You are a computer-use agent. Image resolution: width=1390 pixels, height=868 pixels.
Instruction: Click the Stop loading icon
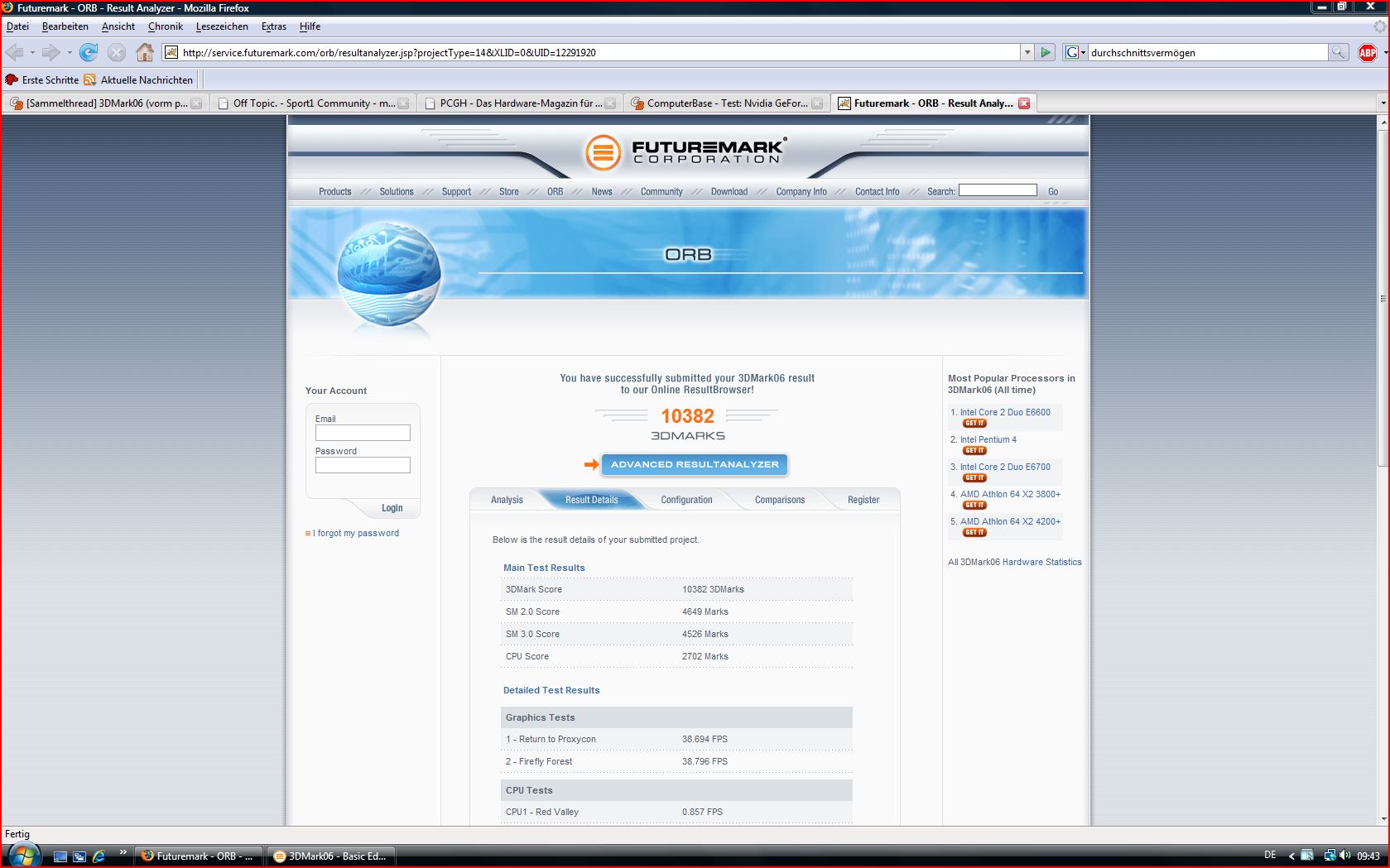pos(117,52)
